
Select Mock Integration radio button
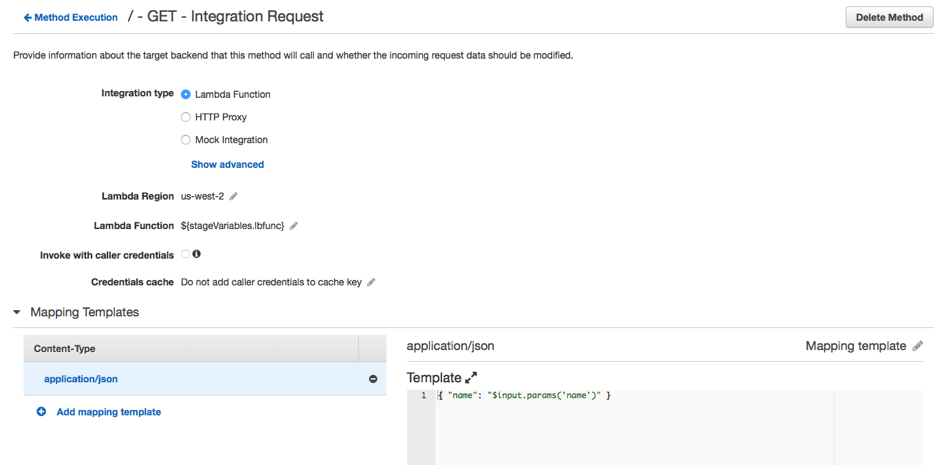point(186,140)
